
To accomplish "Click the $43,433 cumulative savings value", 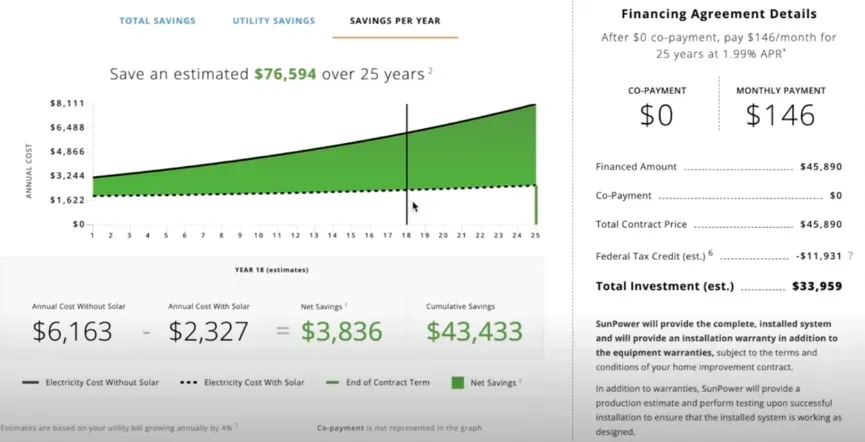I will click(474, 331).
